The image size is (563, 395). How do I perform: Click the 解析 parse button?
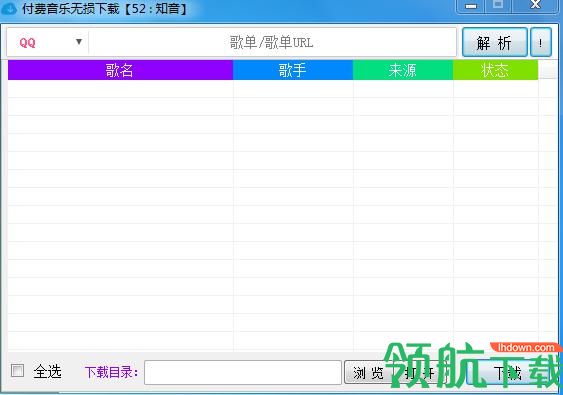[x=494, y=42]
